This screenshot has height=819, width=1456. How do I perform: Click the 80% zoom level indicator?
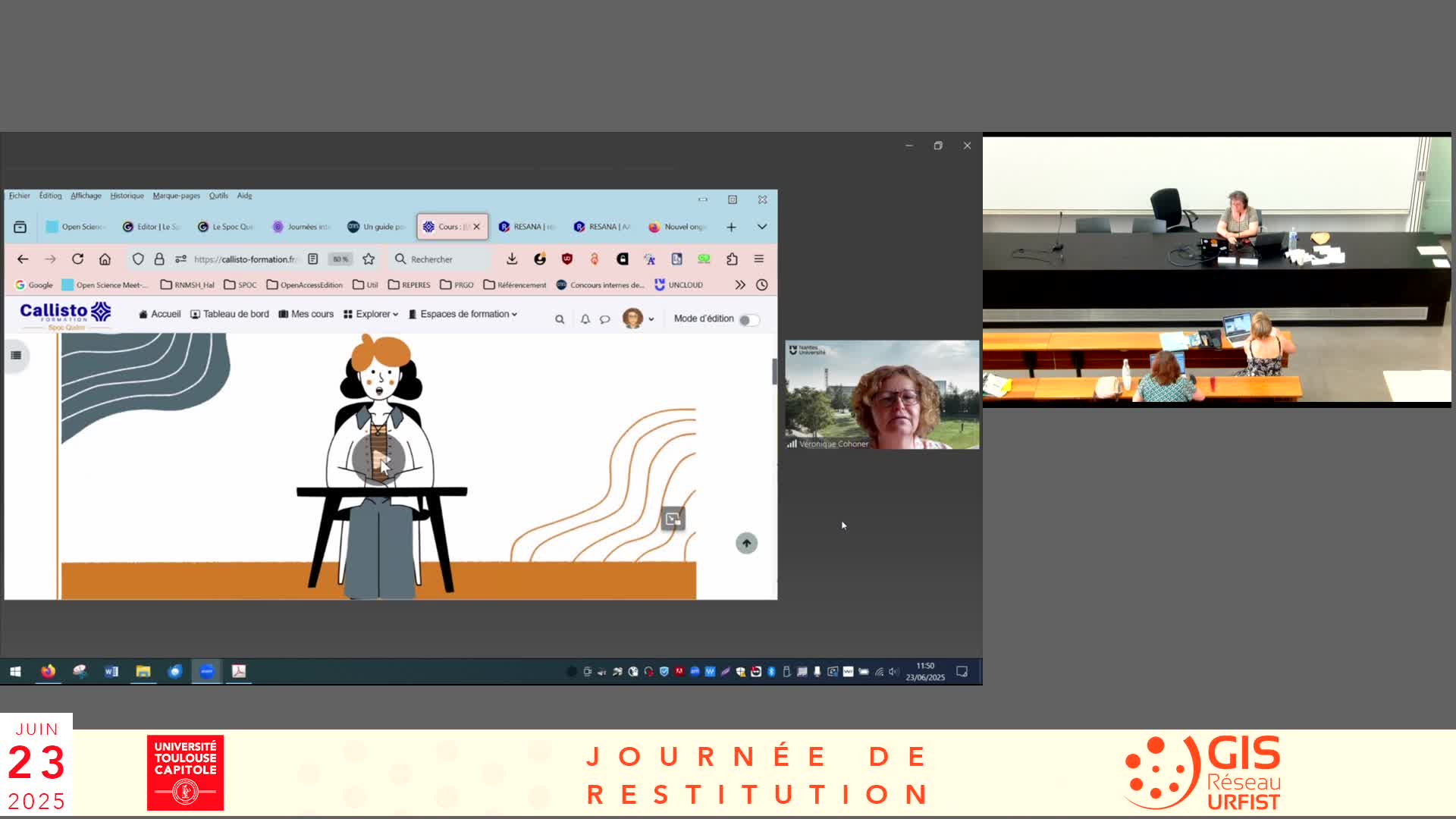[x=340, y=259]
